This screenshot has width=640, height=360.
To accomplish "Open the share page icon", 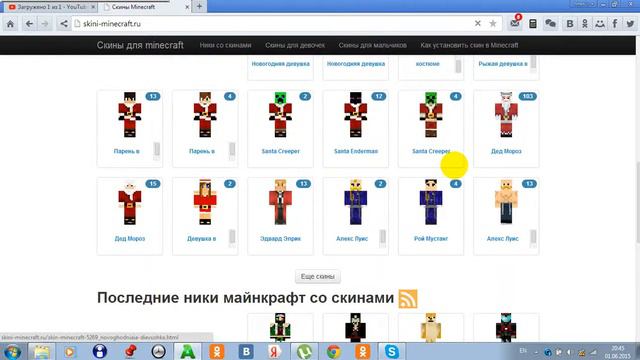I will coord(64,24).
